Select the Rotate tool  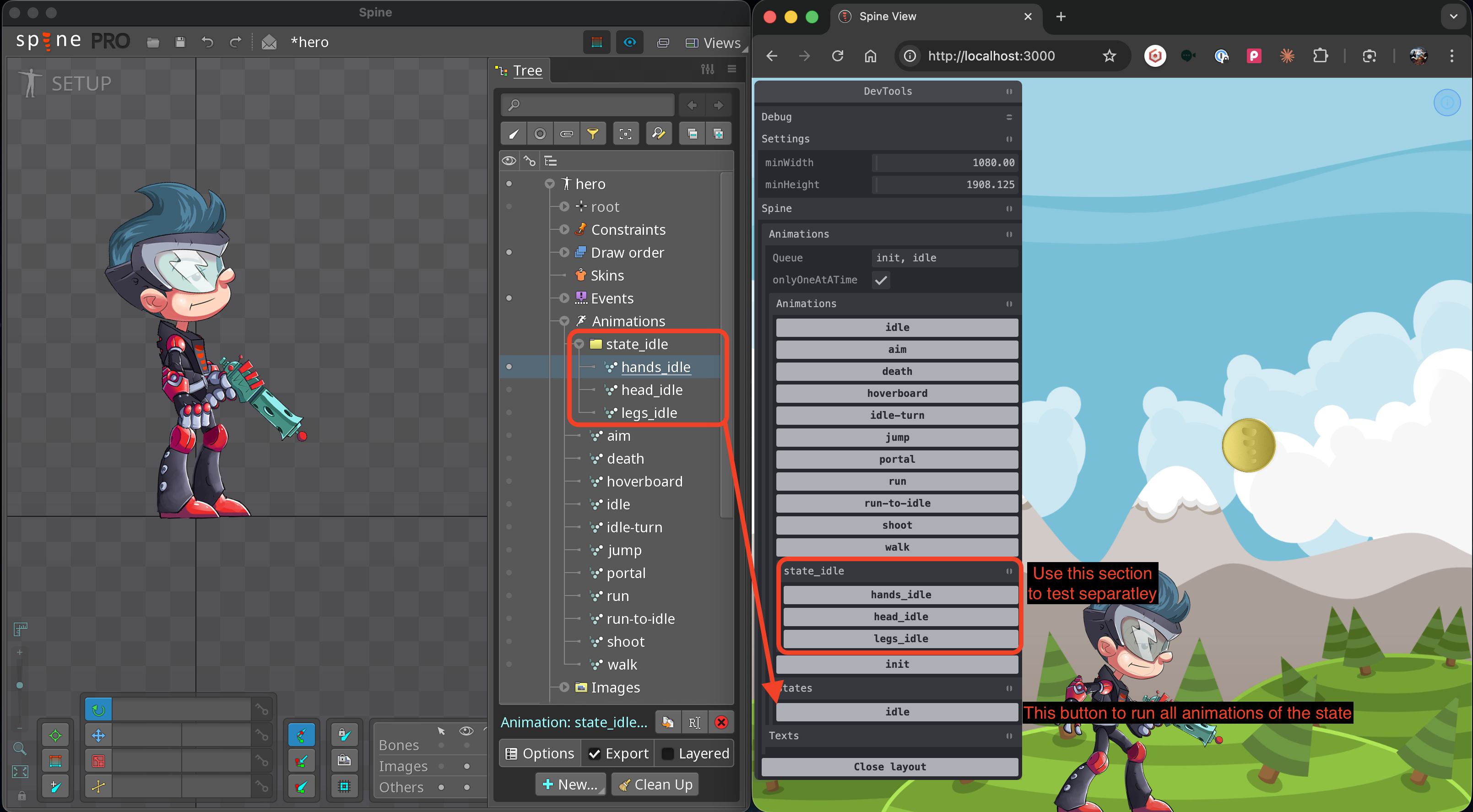coord(98,709)
